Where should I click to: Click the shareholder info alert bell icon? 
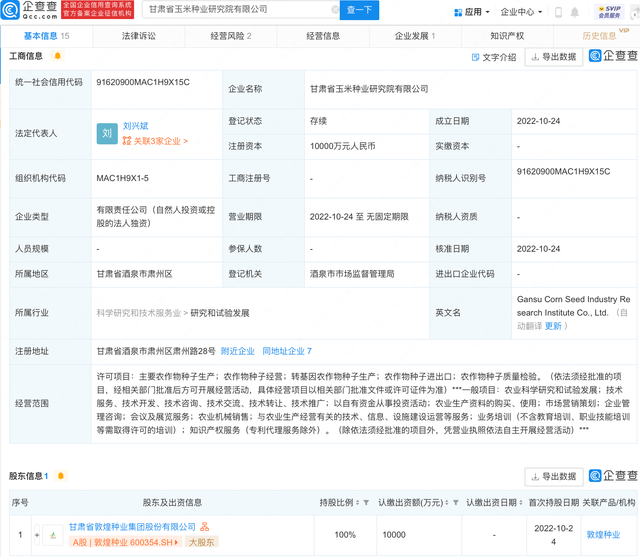pyautogui.click(x=61, y=476)
